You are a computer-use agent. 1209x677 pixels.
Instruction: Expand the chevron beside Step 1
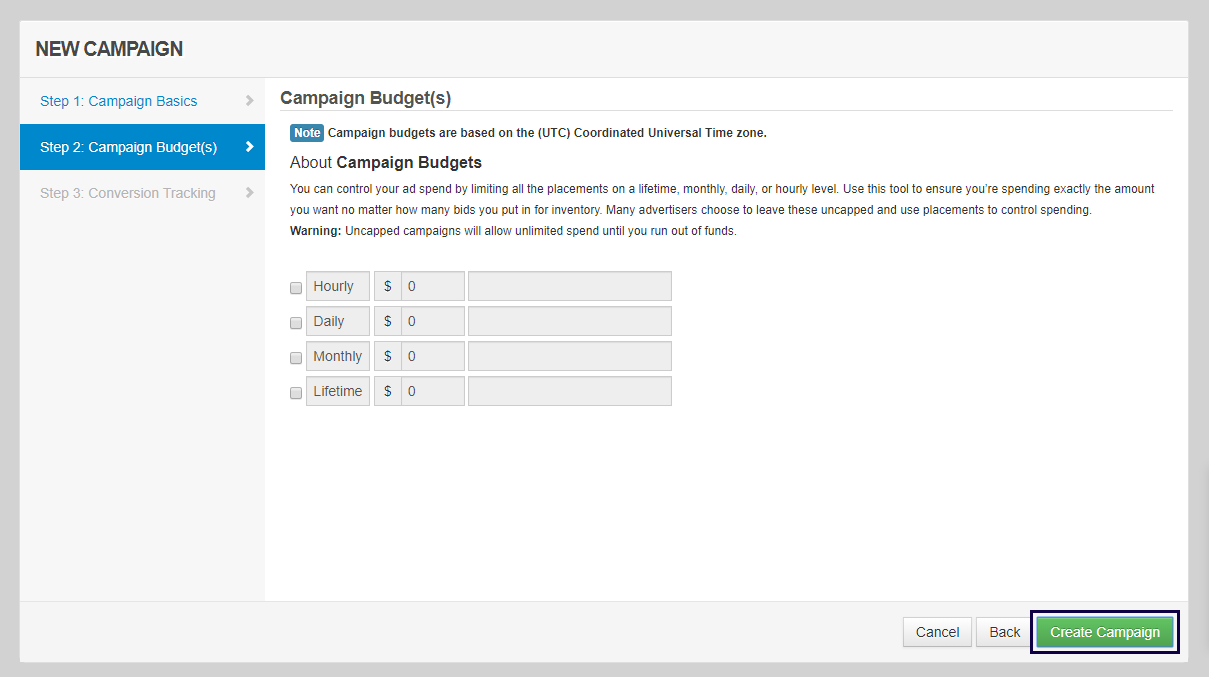click(x=250, y=100)
